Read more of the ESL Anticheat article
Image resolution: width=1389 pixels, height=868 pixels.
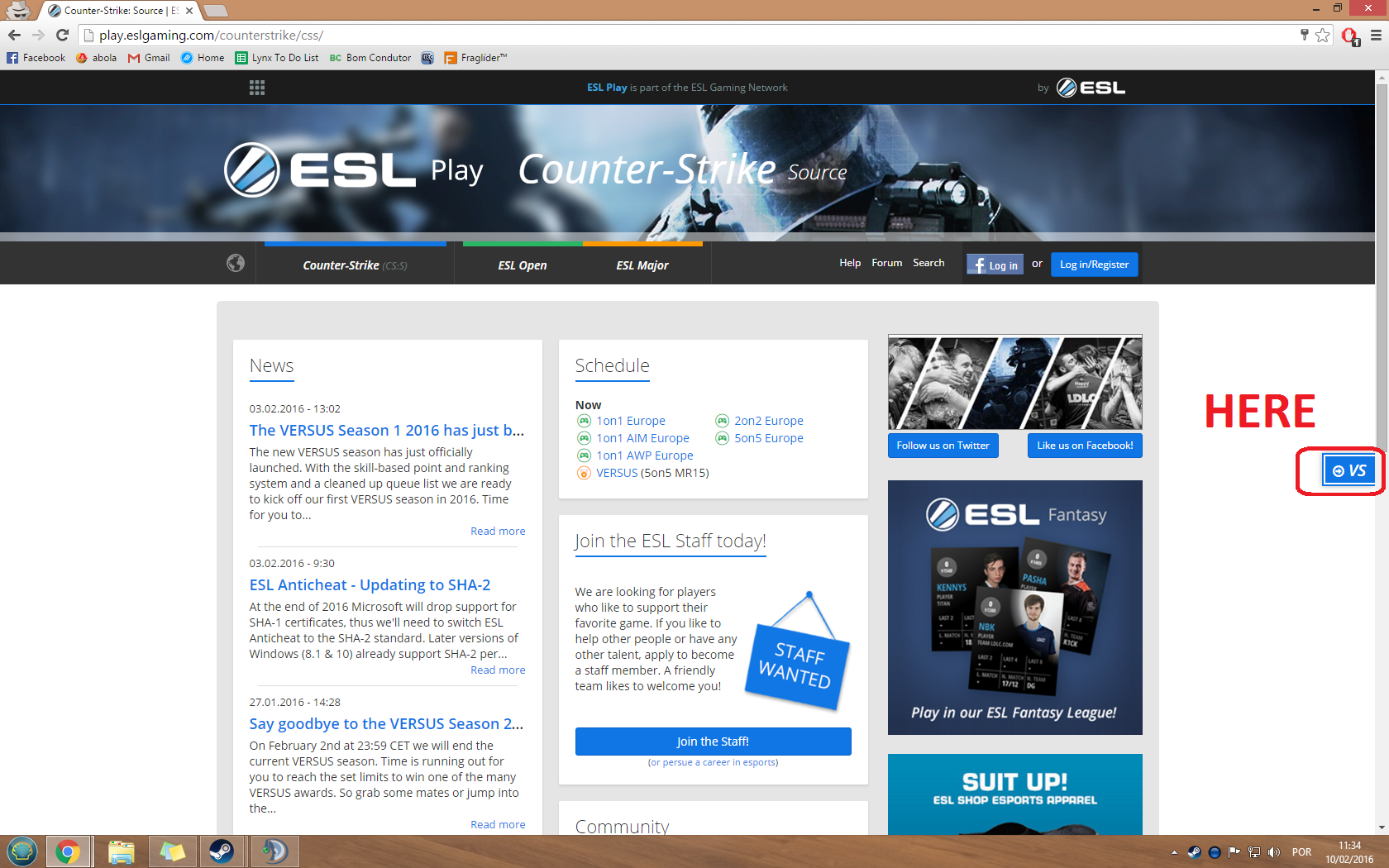pyautogui.click(x=498, y=670)
